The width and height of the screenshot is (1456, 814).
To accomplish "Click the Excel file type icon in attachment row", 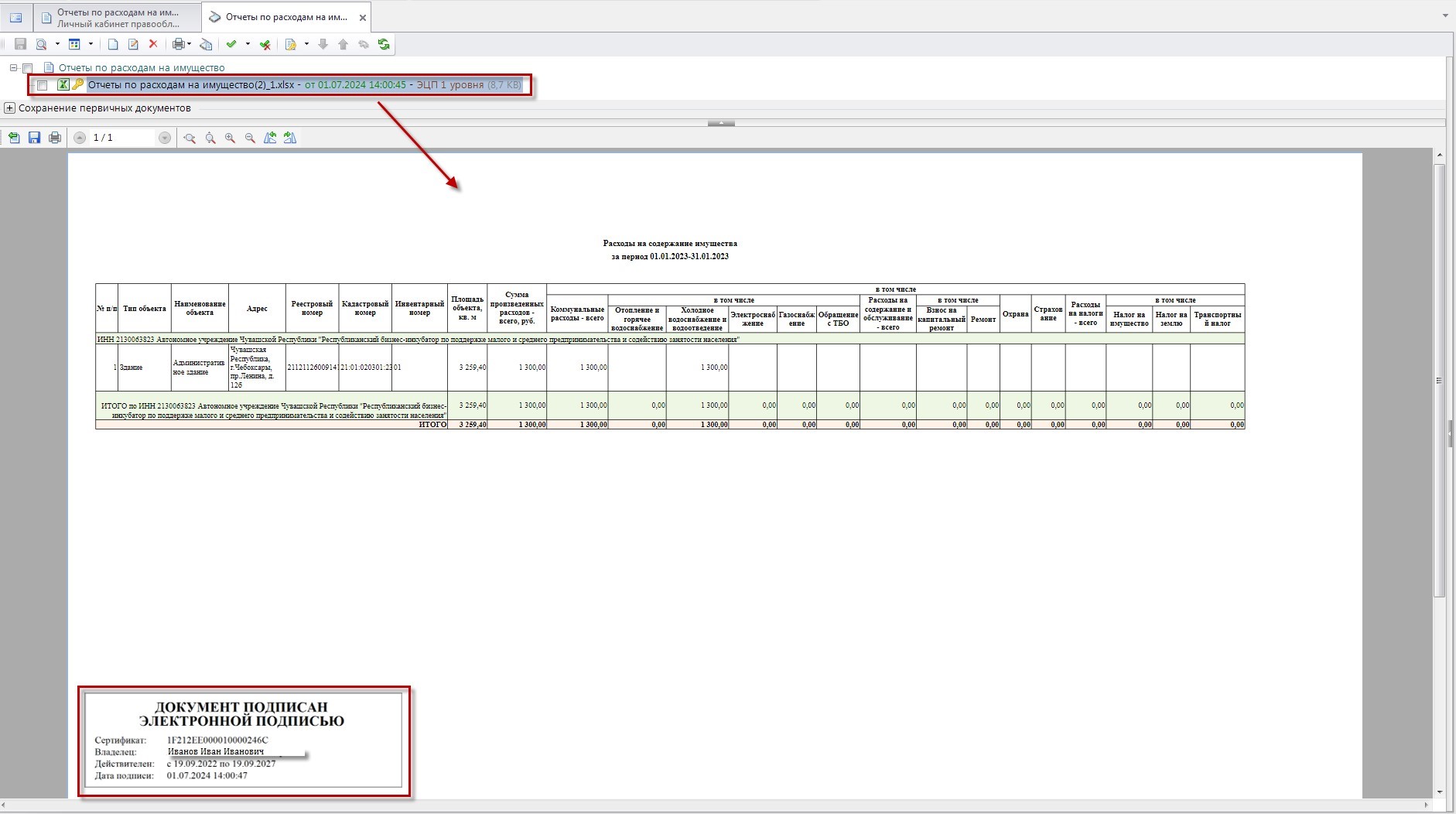I will tap(63, 85).
